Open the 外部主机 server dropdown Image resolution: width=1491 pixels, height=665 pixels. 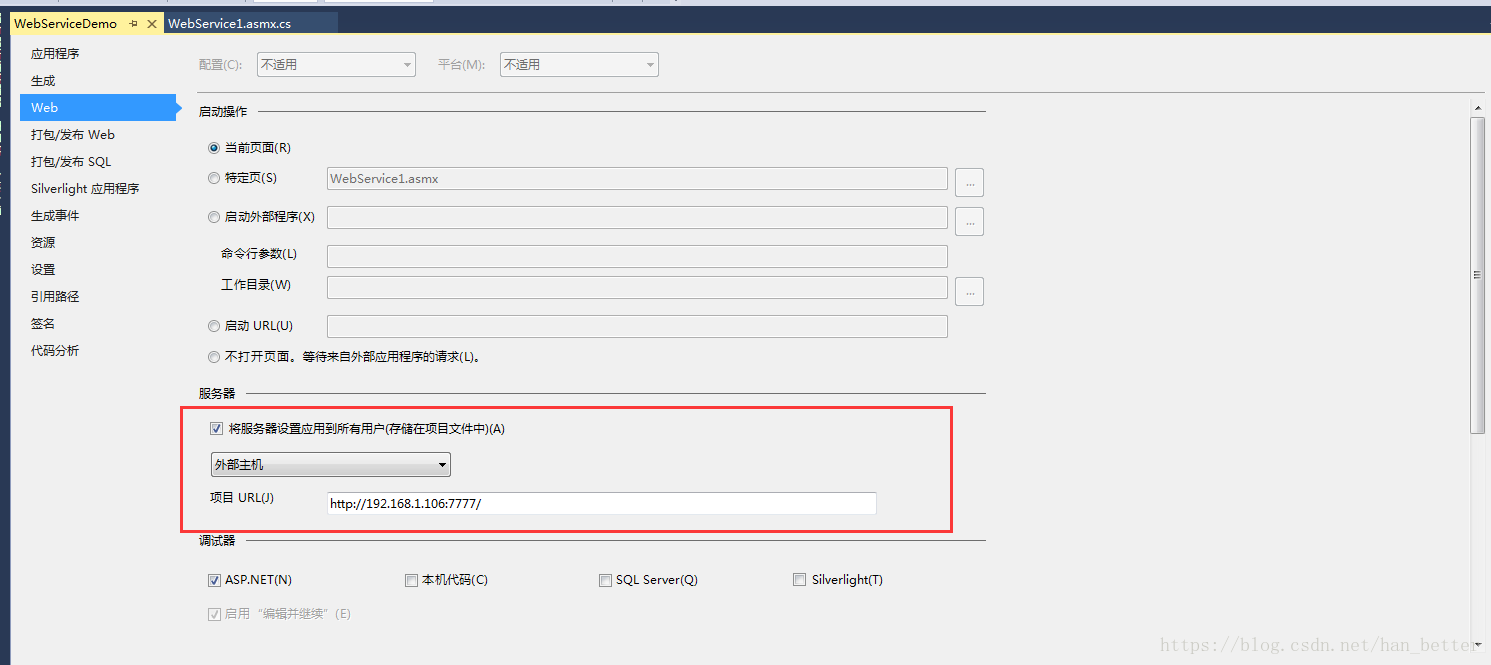(331, 465)
